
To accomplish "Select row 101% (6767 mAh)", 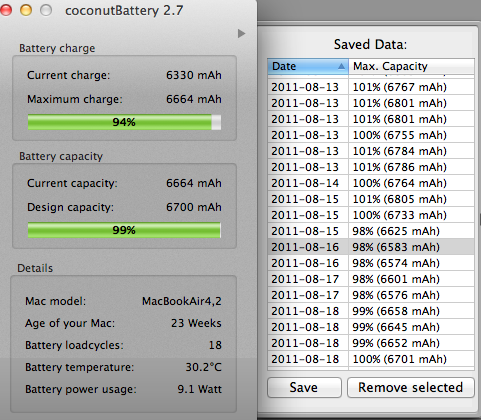I will [371, 87].
